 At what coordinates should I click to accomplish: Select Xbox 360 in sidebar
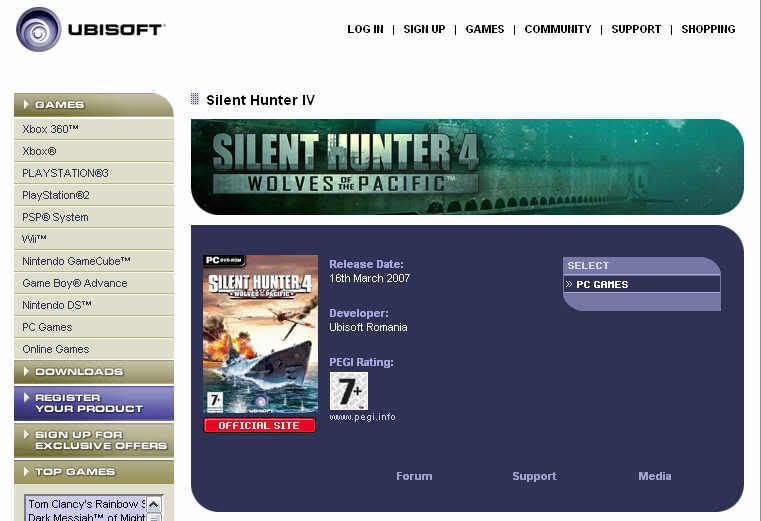point(94,129)
